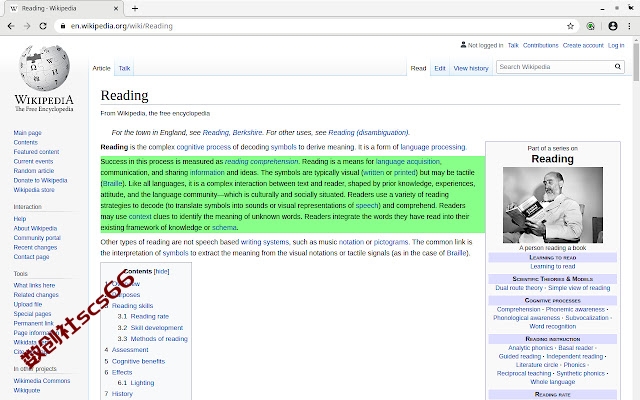Open photo of person reading a book

[x=553, y=205]
